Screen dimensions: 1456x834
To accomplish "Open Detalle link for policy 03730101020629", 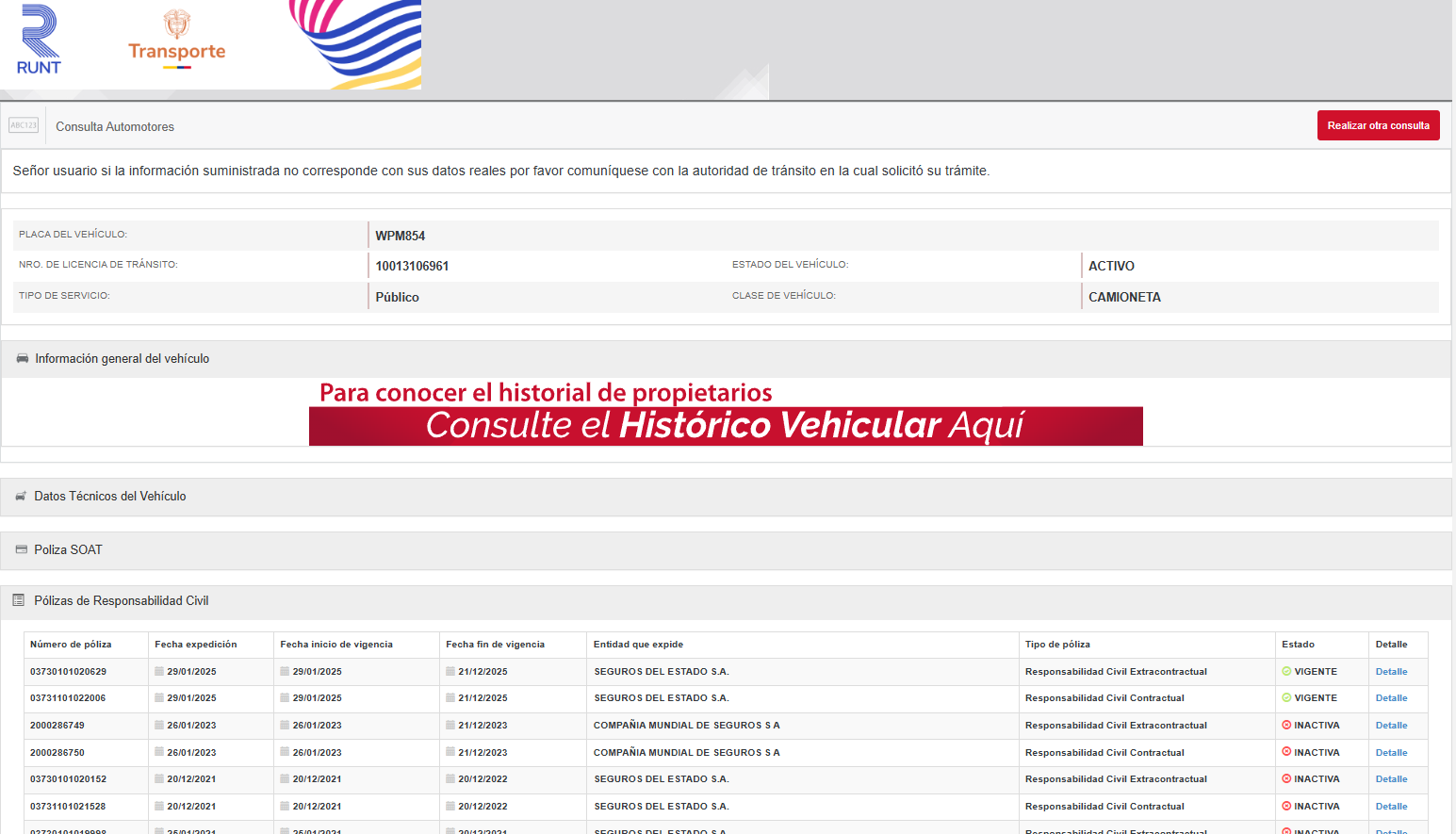I will point(1391,672).
